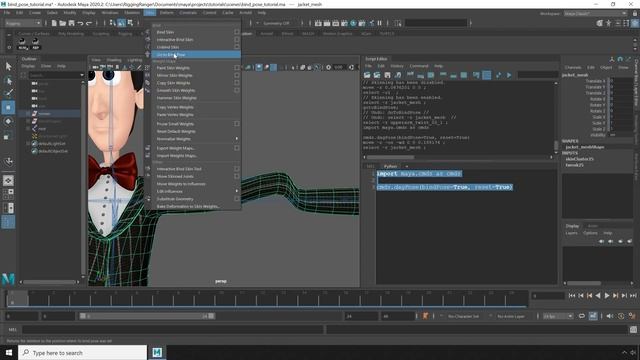Open Mirror Skin Weights options box
This screenshot has width=640, height=360.
click(237, 75)
